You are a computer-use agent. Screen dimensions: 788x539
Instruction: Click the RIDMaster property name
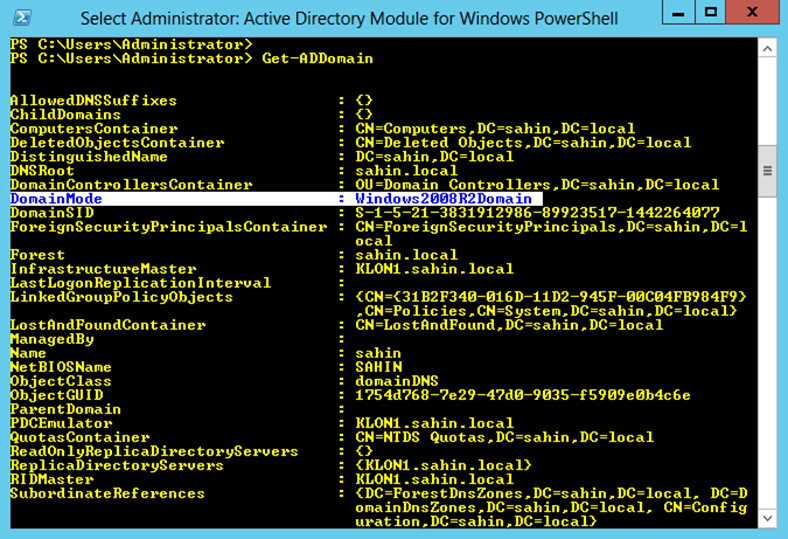point(52,480)
